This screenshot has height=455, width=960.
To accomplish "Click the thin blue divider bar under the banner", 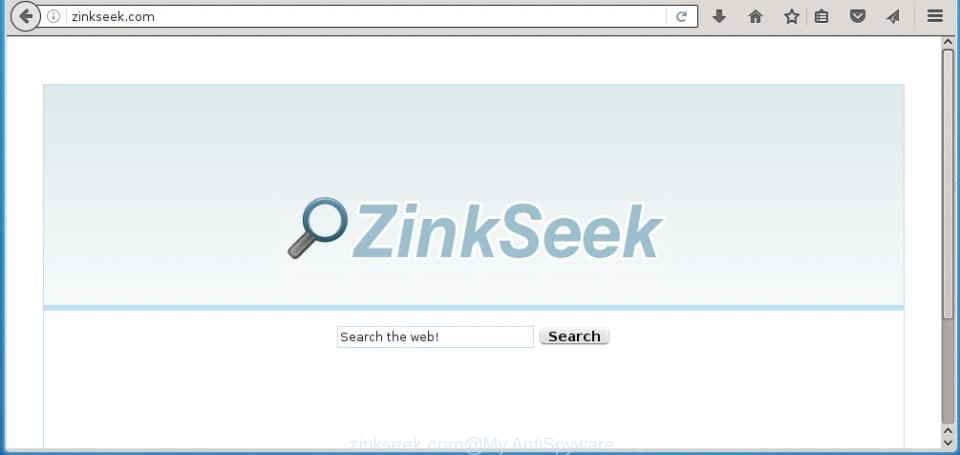I will tap(474, 307).
